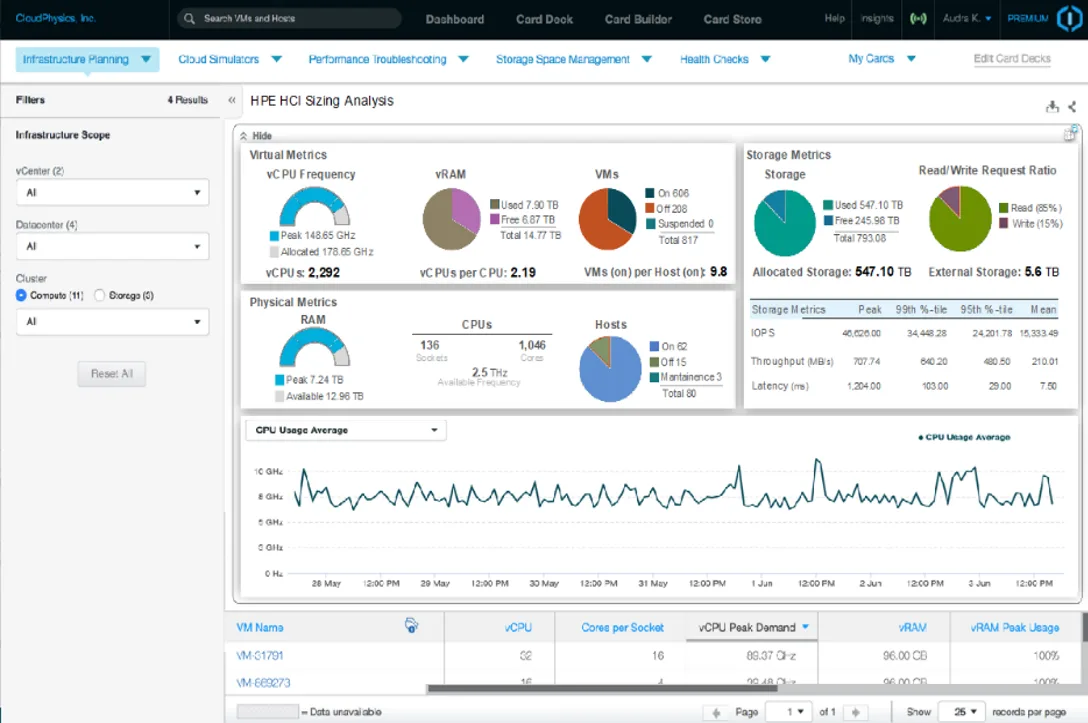Expand the CPU Usage Average chart selector
The image size is (1088, 723).
pyautogui.click(x=346, y=430)
